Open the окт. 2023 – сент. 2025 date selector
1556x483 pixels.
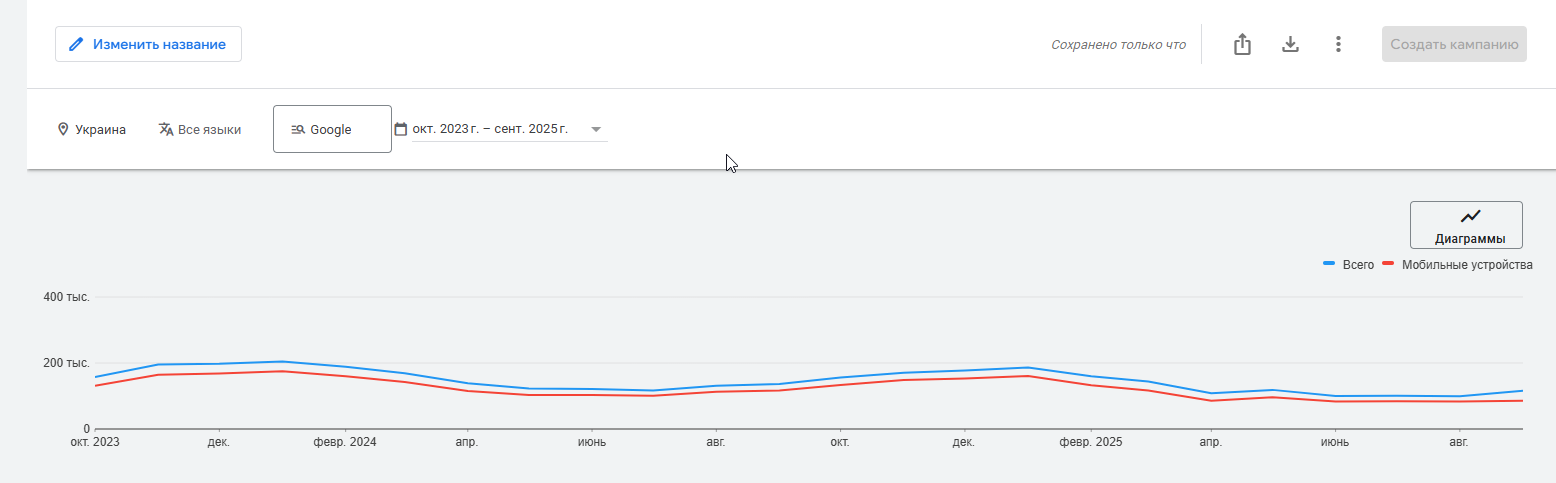click(x=490, y=129)
